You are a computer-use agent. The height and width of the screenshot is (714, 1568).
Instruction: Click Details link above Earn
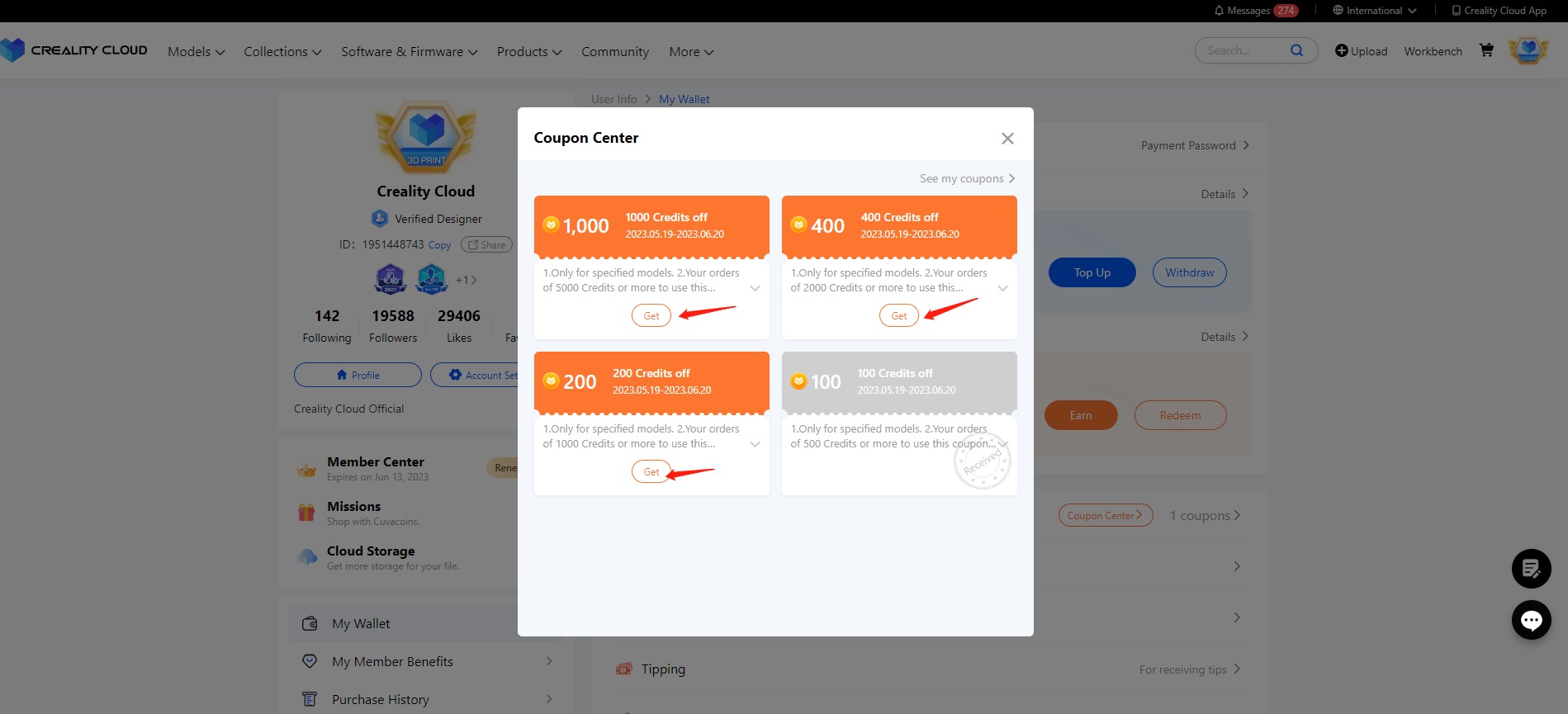tap(1225, 337)
